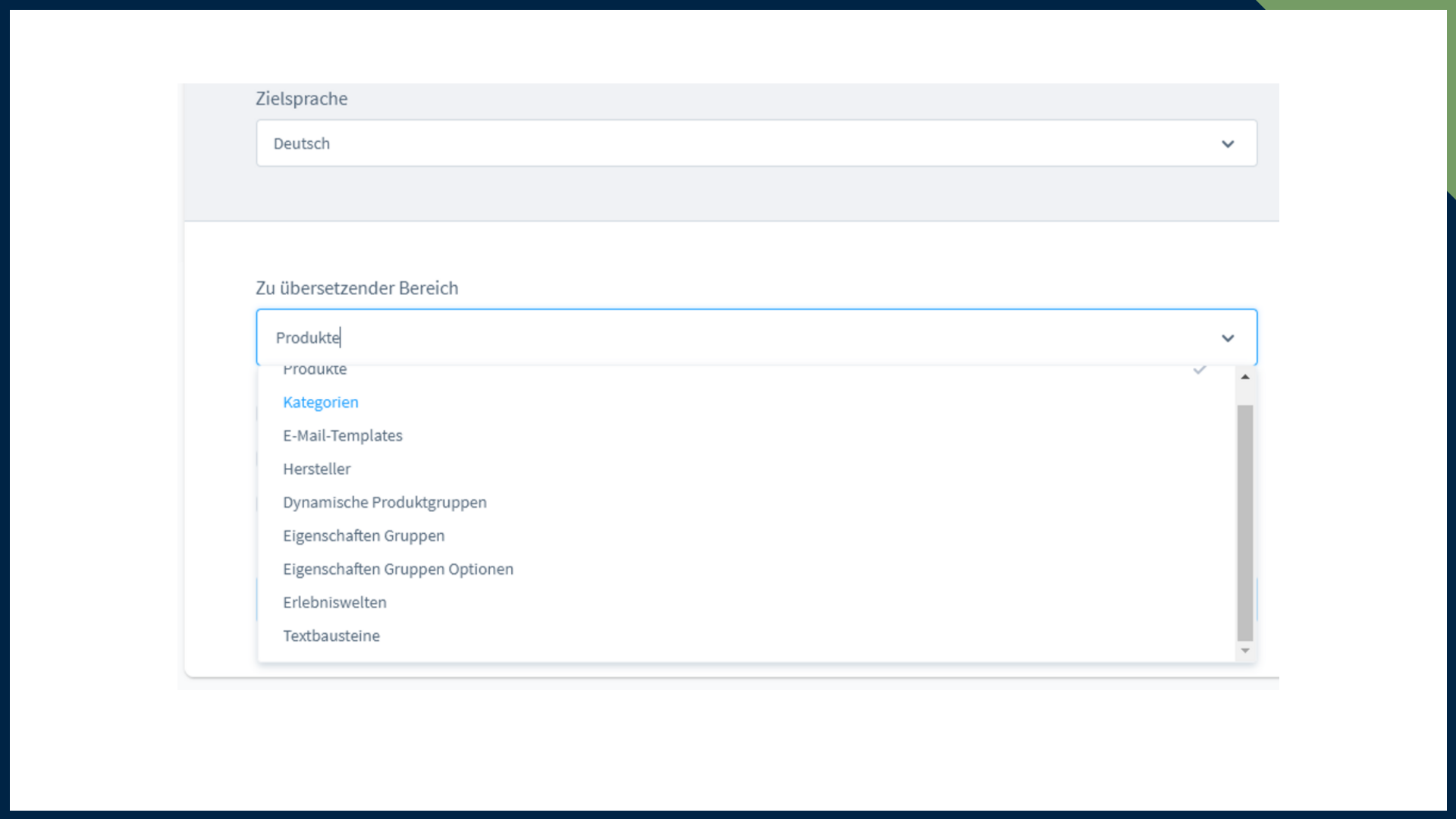Screen dimensions: 1456x819
Task: Pick the Hersteller option
Action: click(317, 469)
